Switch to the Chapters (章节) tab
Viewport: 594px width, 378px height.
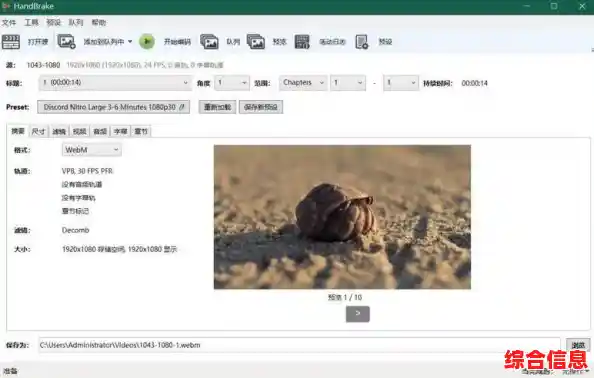[x=141, y=131]
